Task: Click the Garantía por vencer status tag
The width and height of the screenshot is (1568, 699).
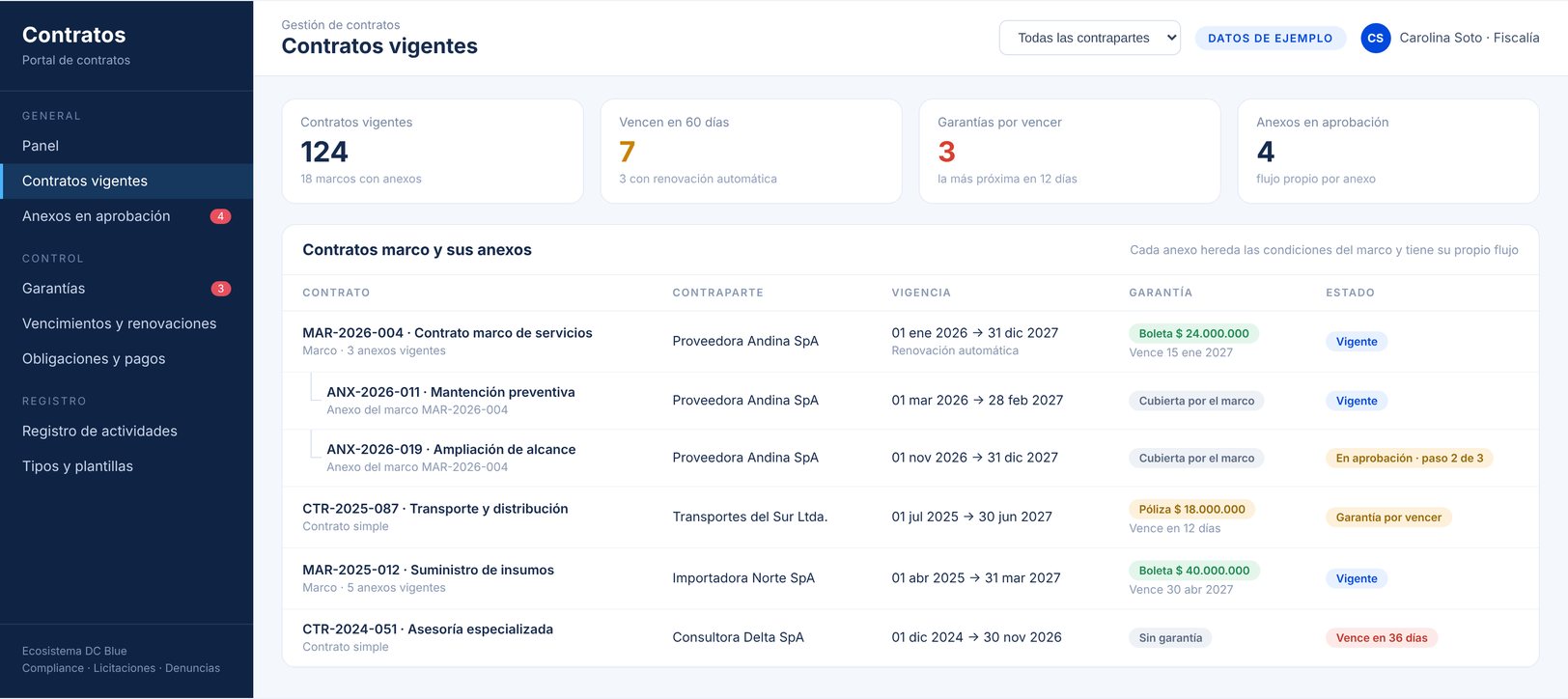Action: pyautogui.click(x=1388, y=517)
